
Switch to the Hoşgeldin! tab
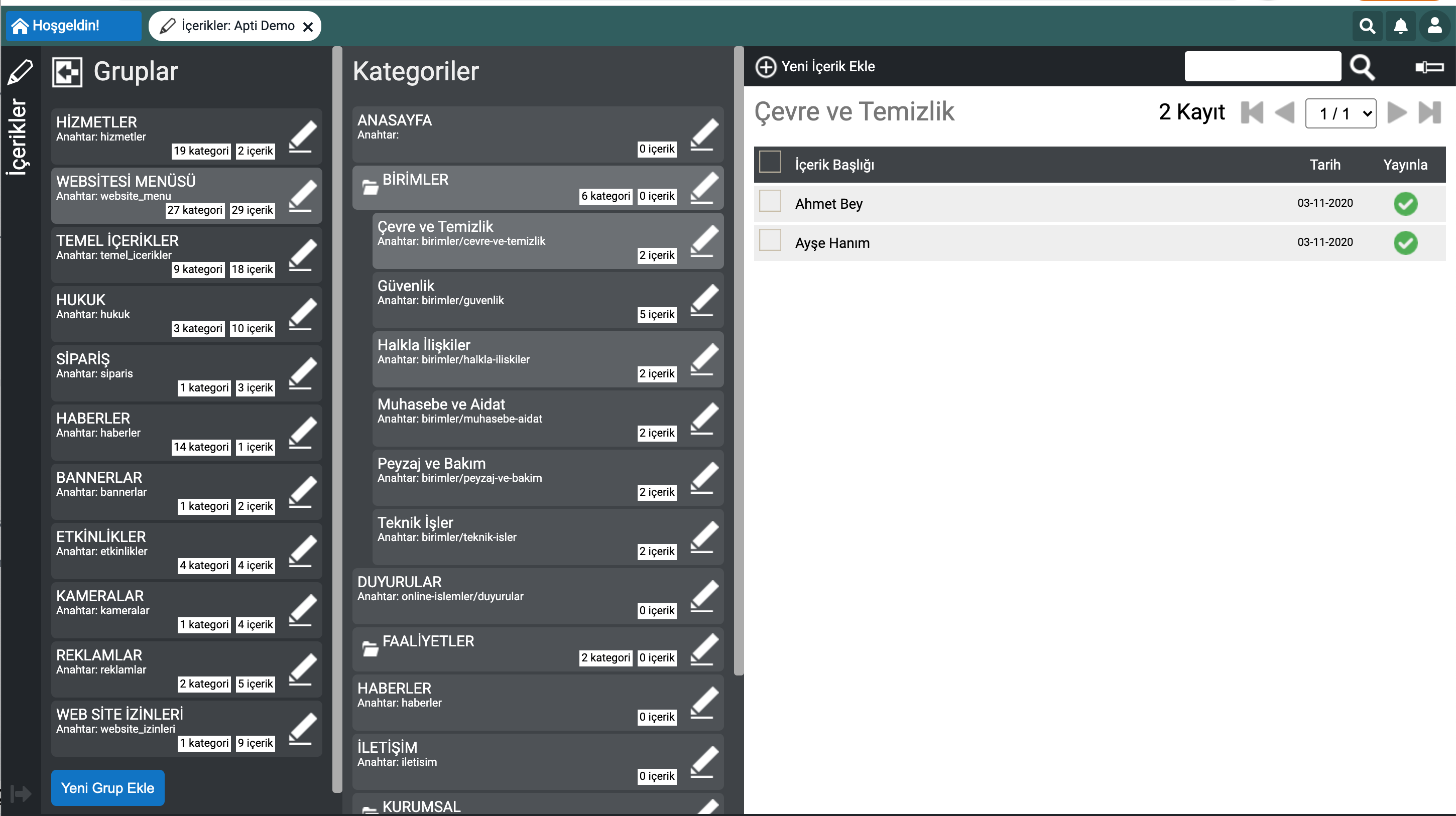[73, 26]
